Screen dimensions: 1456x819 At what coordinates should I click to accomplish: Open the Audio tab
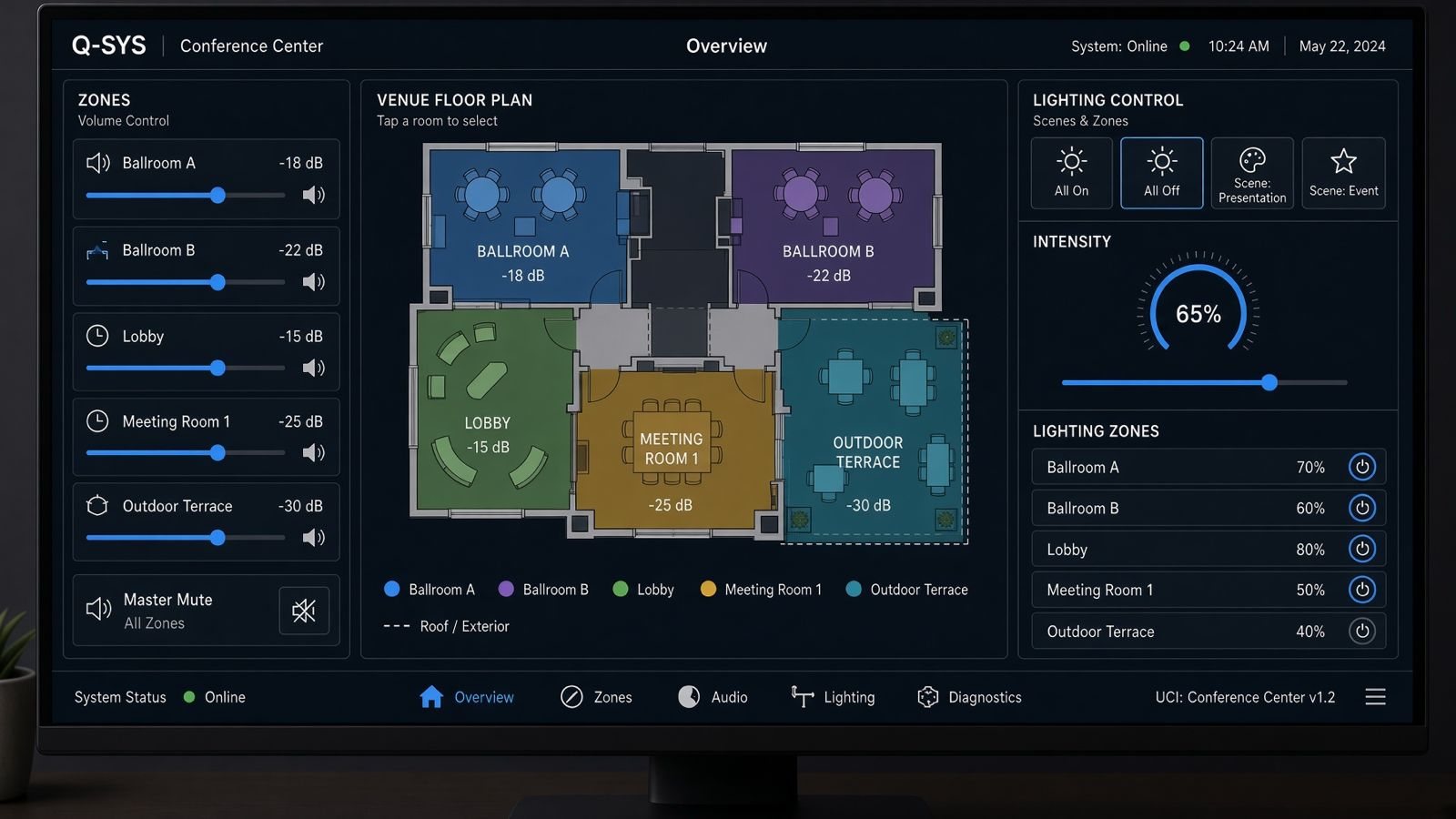coord(713,697)
